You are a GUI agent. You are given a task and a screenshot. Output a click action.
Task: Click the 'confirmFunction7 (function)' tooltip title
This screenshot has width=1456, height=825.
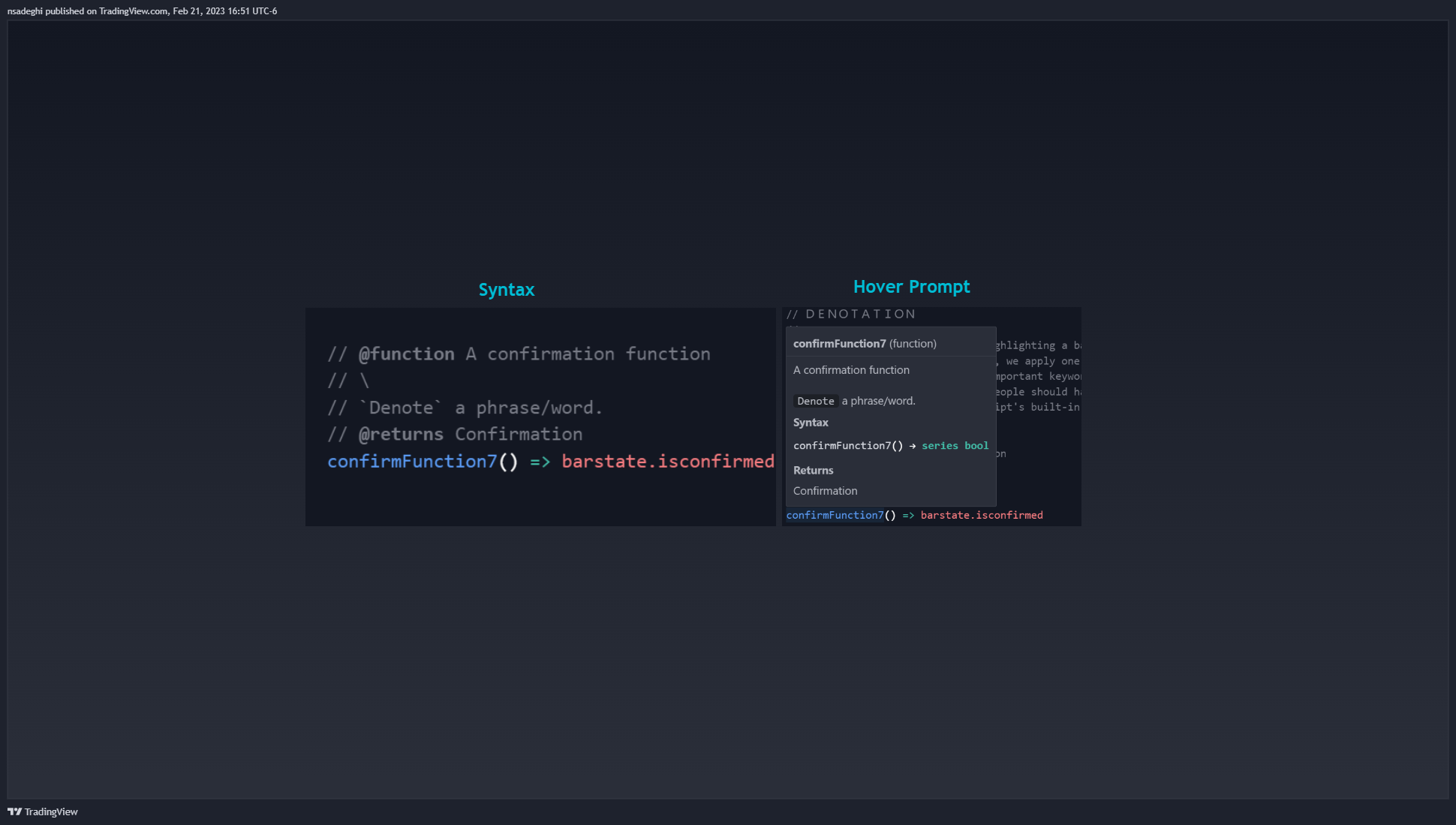click(865, 343)
